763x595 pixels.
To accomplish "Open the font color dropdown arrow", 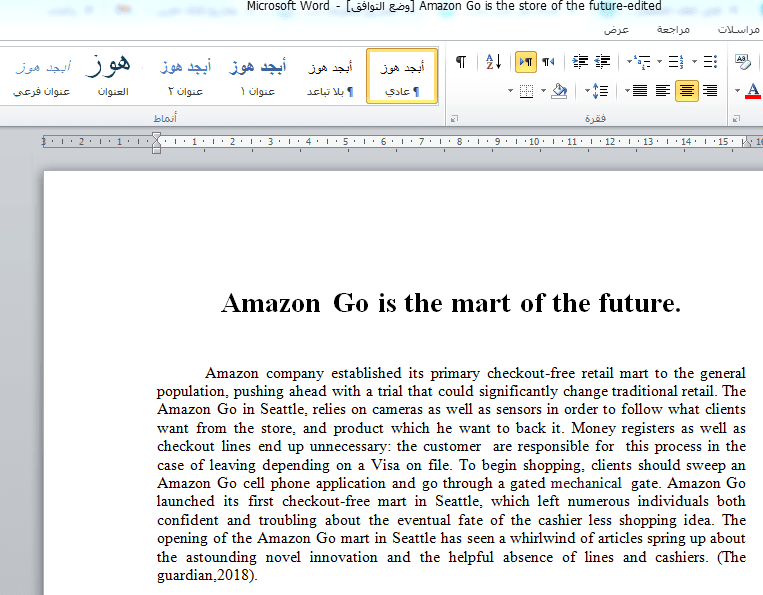I will point(737,91).
